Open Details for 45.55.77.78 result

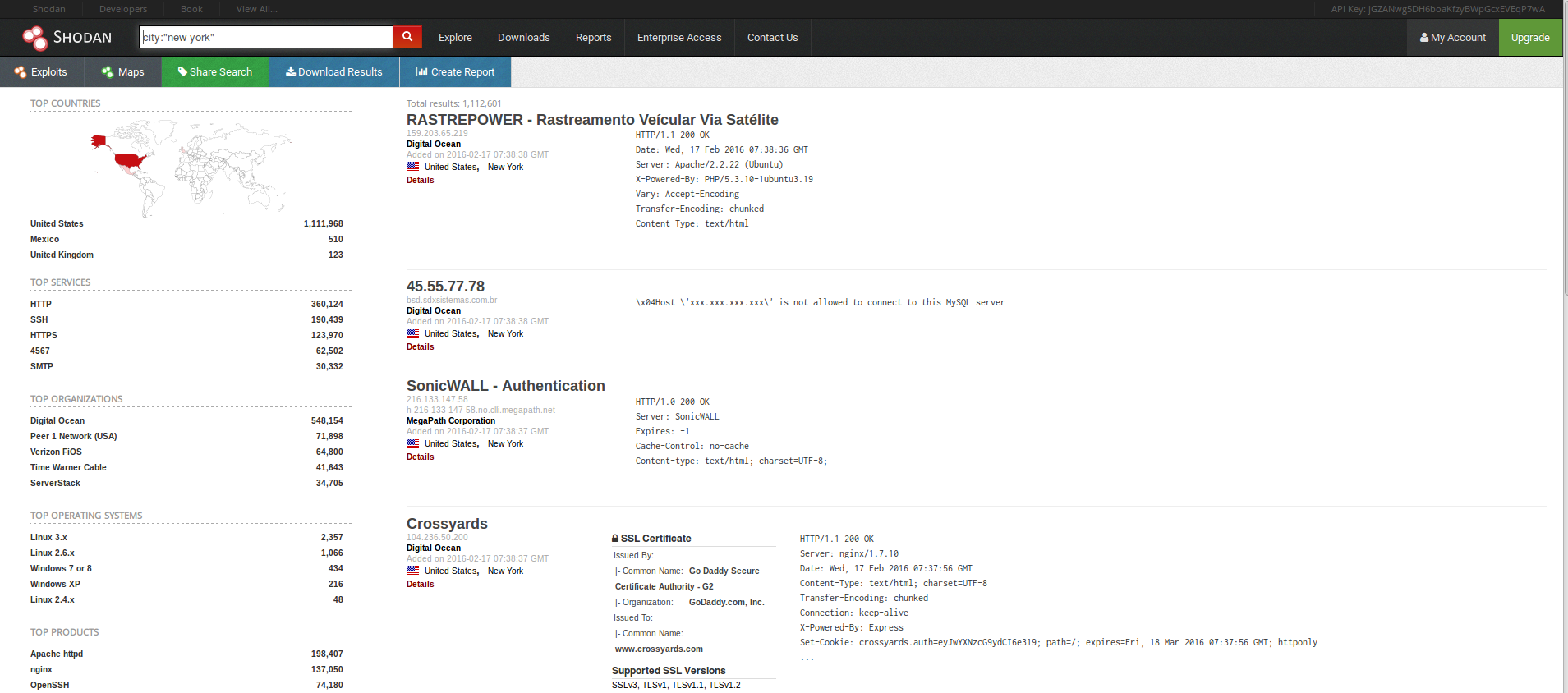420,346
